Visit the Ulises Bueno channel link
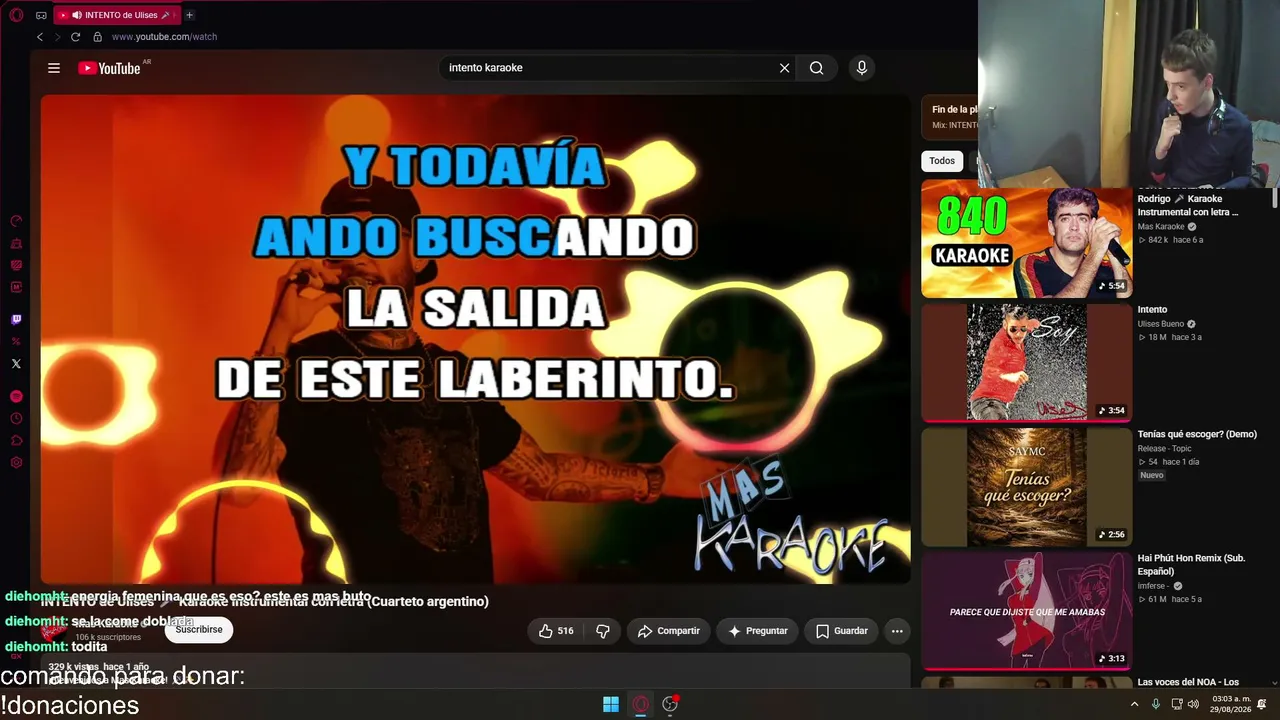The width and height of the screenshot is (1280, 720). point(1161,324)
